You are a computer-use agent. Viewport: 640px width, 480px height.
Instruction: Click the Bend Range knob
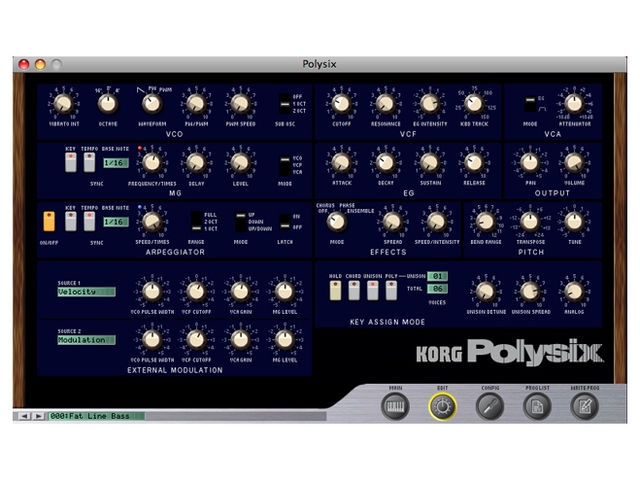486,222
